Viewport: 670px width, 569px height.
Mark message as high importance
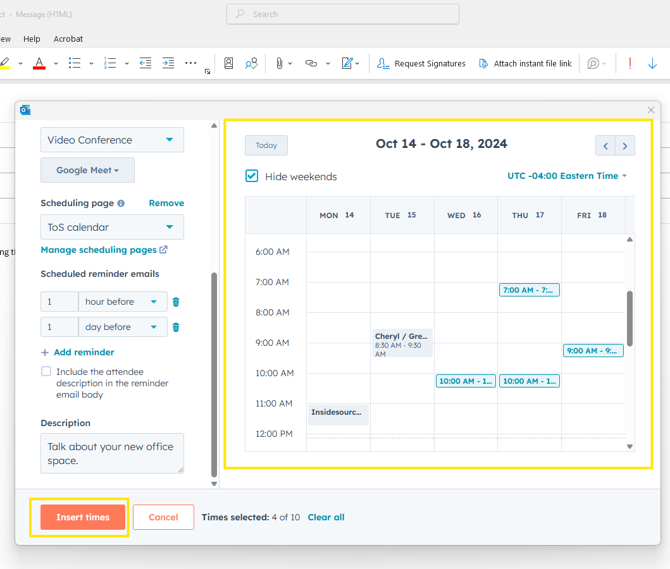tap(630, 63)
